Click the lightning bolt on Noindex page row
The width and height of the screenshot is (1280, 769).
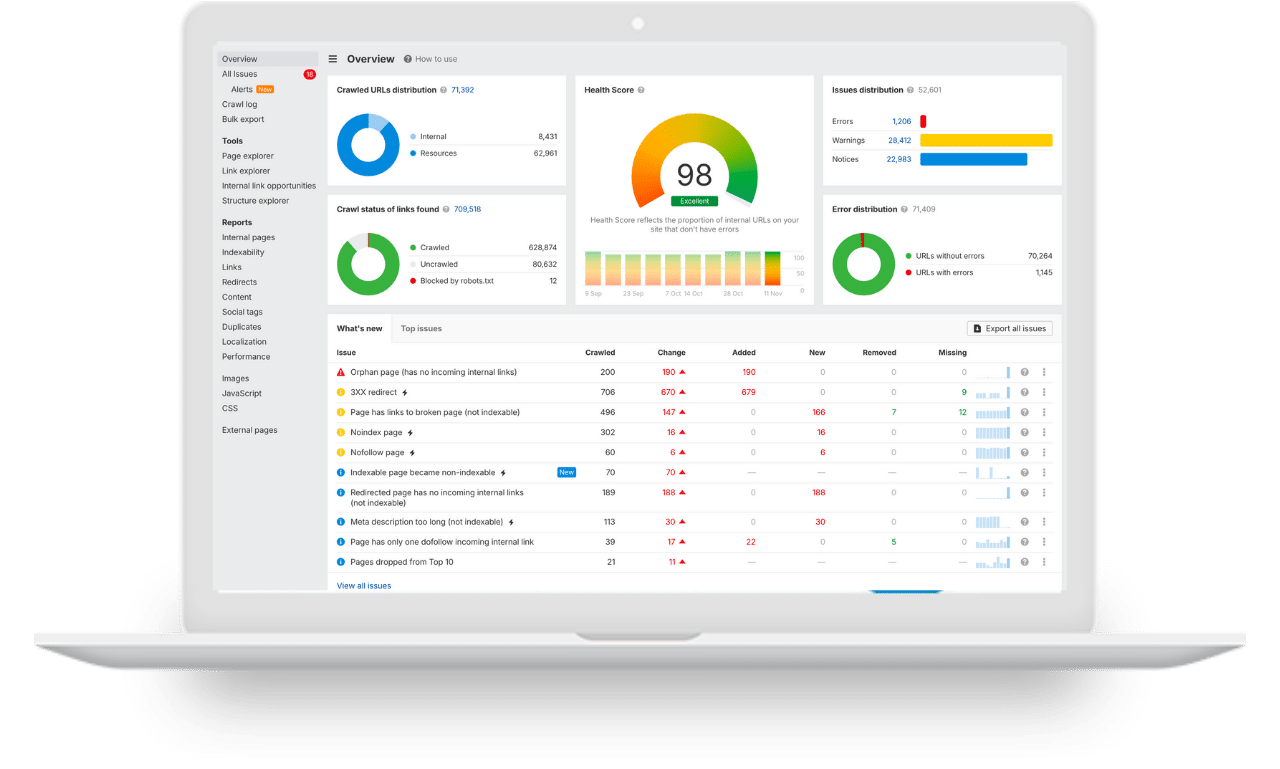point(411,432)
